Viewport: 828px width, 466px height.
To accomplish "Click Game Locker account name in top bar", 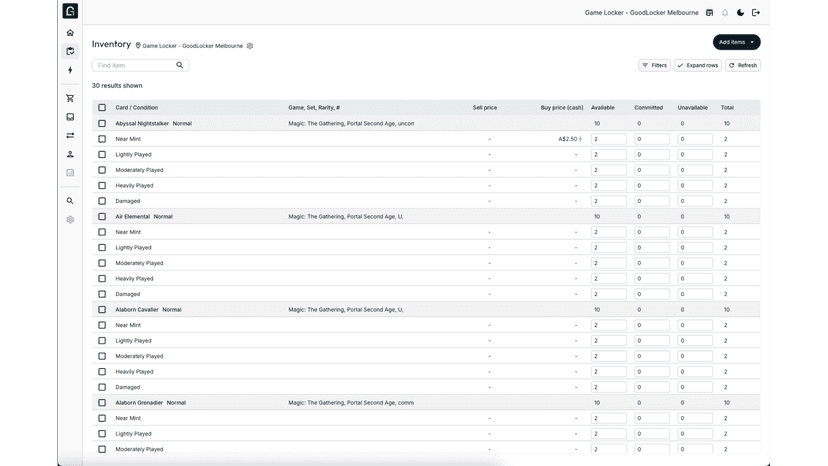I will [641, 13].
